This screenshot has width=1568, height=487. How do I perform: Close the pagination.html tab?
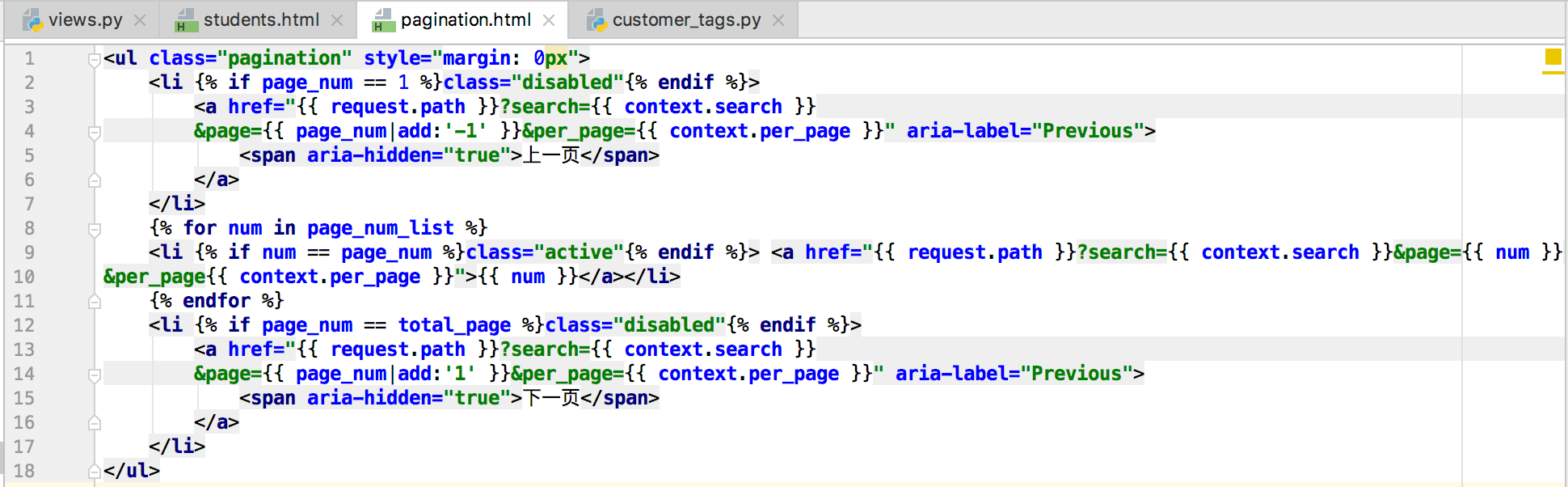coord(549,20)
